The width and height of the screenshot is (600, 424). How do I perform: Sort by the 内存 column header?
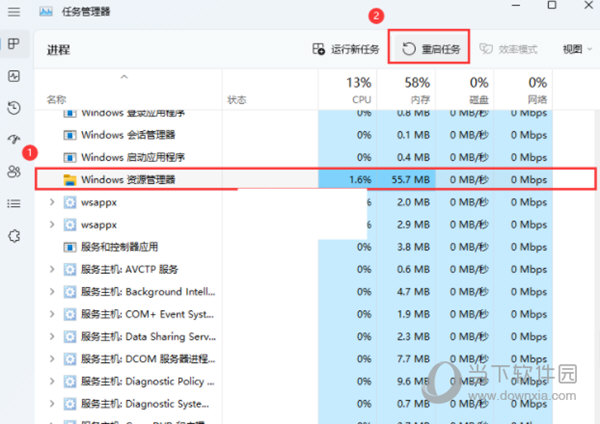tap(406, 90)
